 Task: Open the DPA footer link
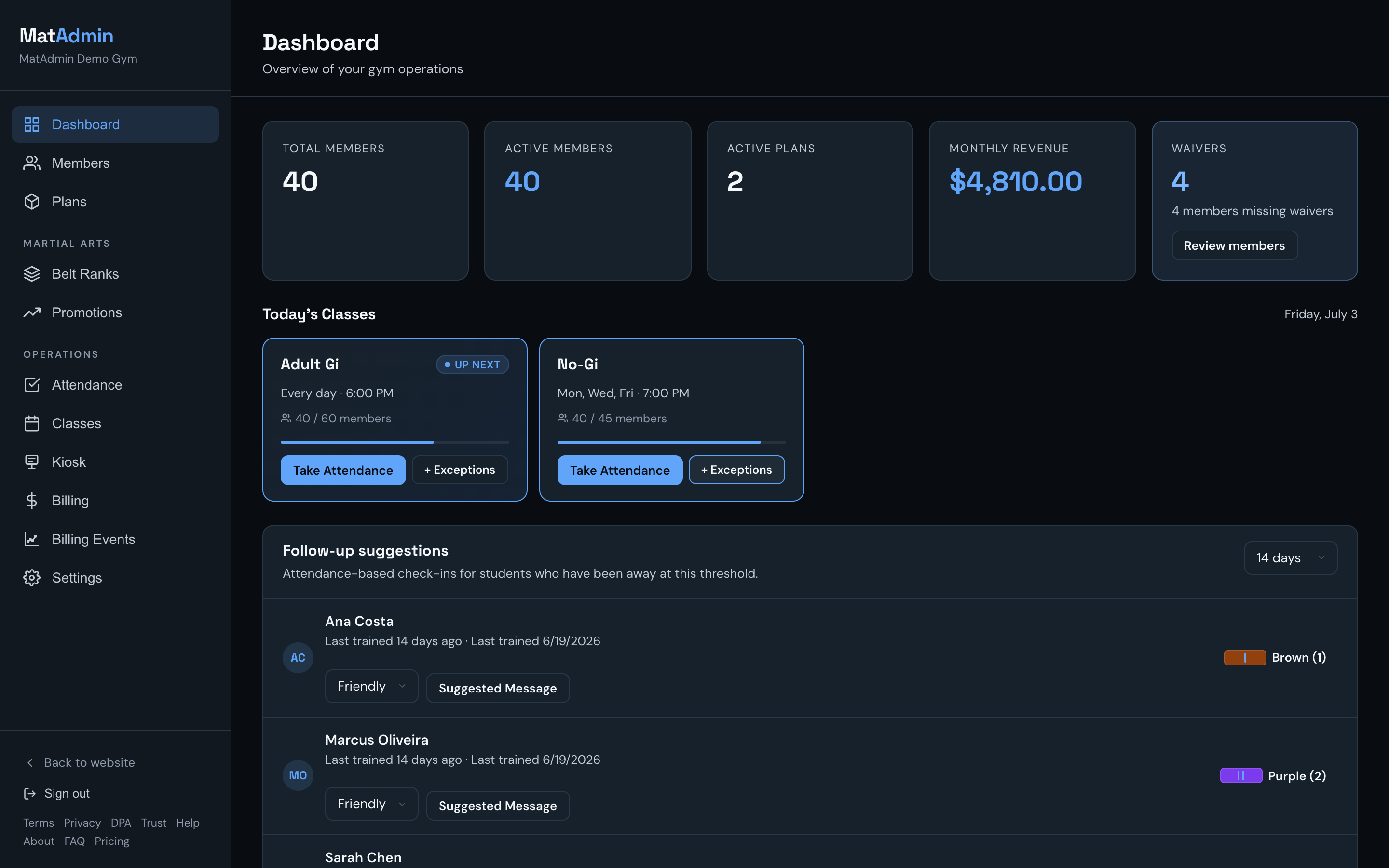pos(121,823)
